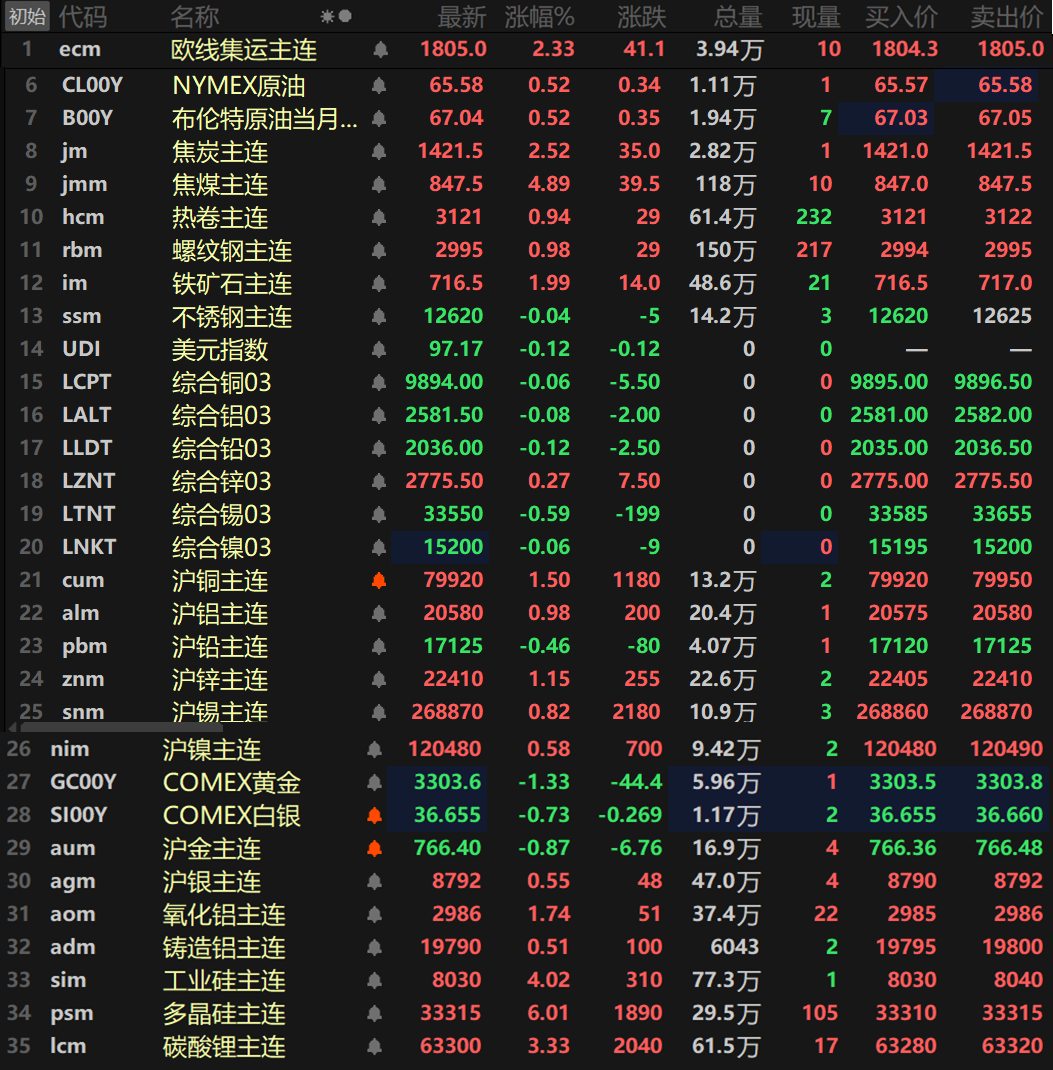1053x1070 pixels.
Task: Click the orange bell for COMEX白银
Action: tap(374, 815)
